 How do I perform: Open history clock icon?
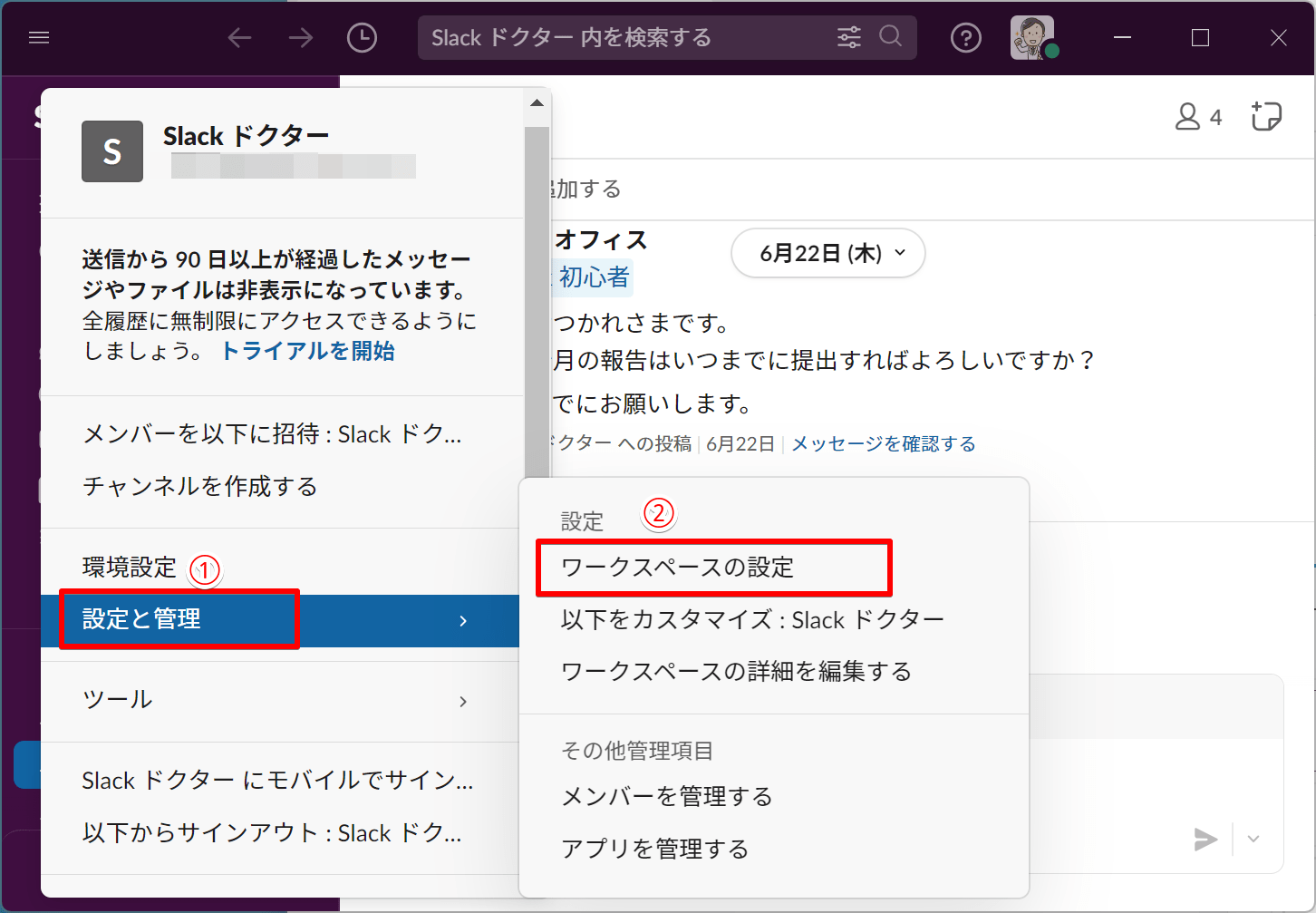point(363,38)
